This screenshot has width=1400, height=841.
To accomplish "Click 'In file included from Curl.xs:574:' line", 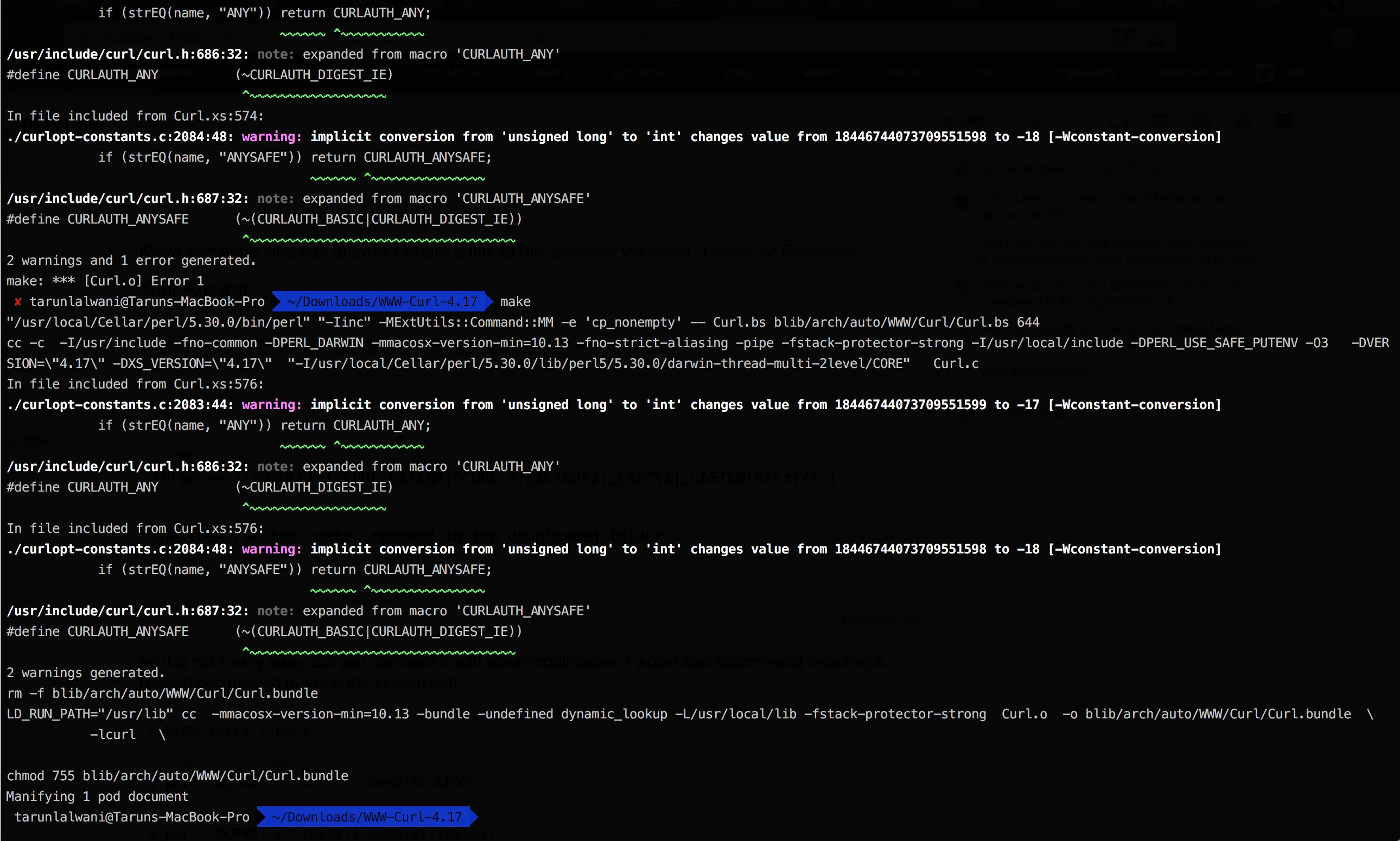I will [x=135, y=116].
